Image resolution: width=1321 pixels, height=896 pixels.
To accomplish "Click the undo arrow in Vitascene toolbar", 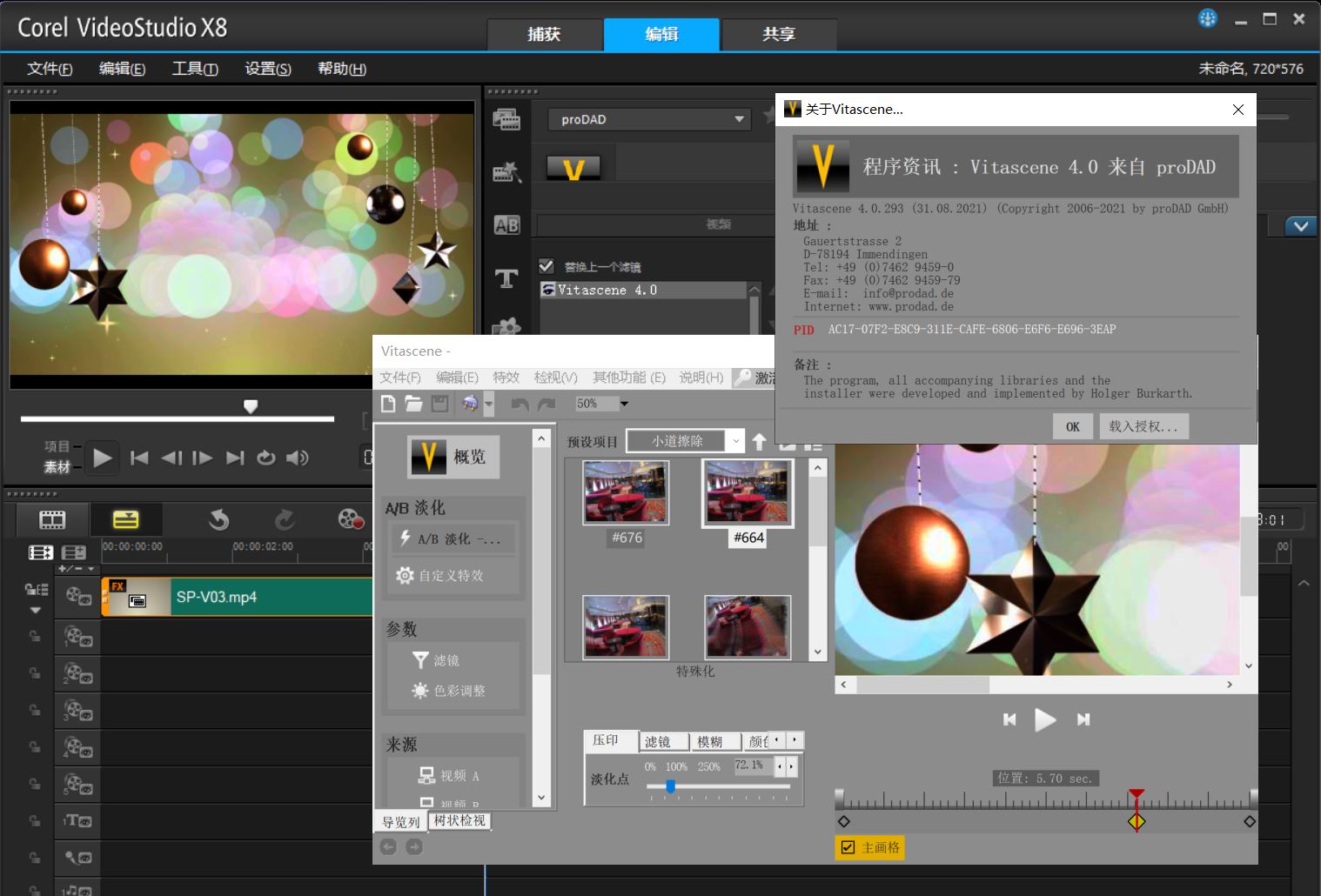I will pos(520,404).
